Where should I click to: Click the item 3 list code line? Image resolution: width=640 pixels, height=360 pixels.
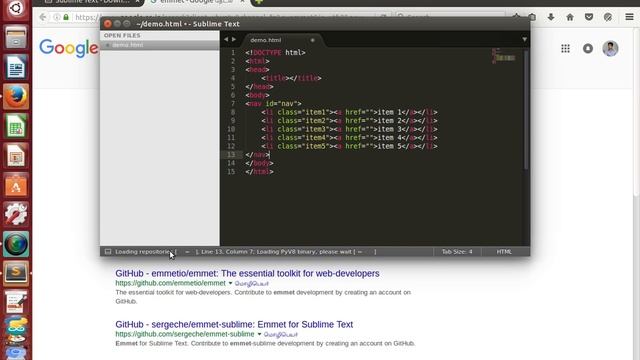point(349,129)
